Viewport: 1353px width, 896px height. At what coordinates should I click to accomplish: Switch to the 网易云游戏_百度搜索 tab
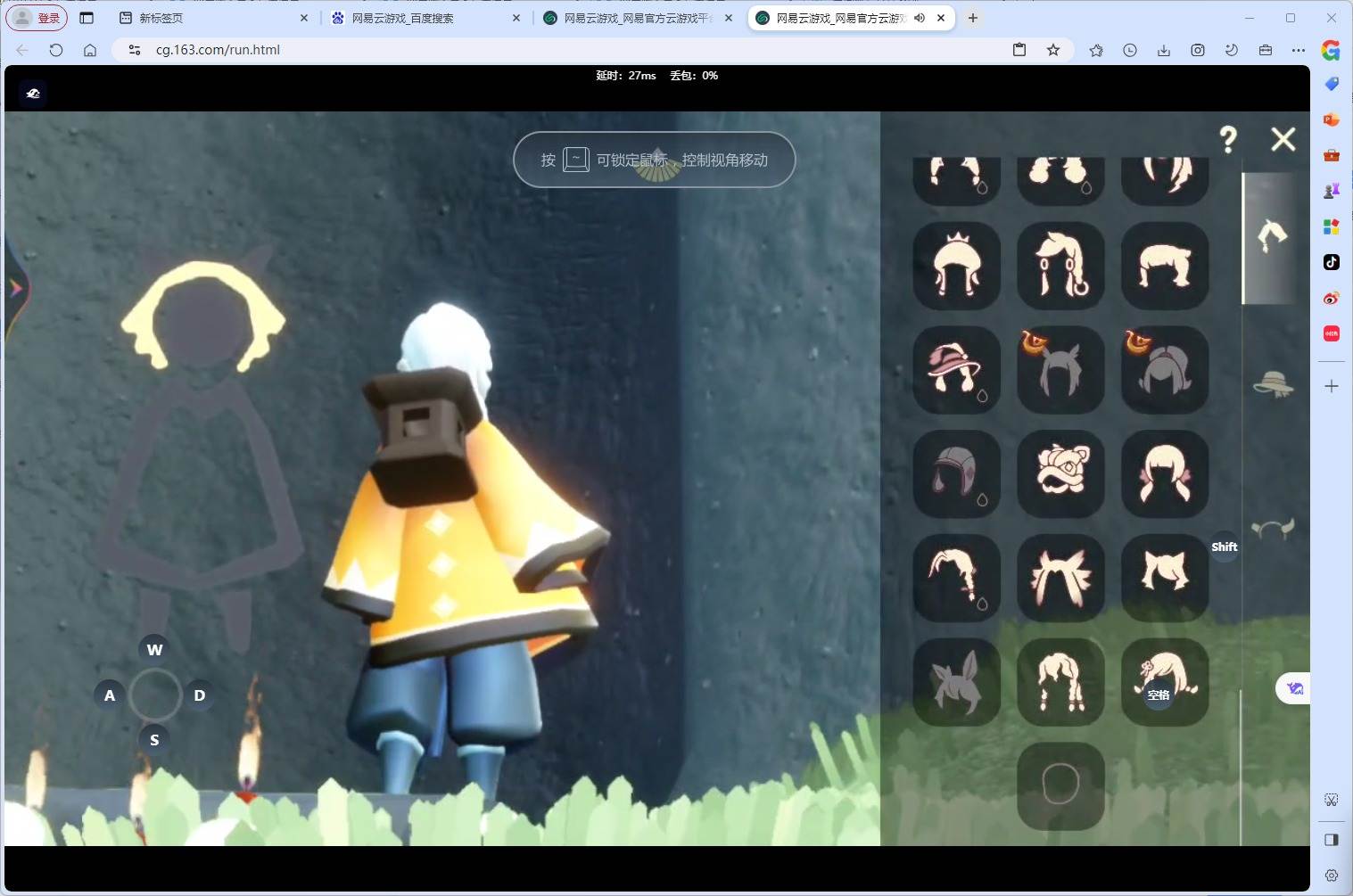pos(426,18)
